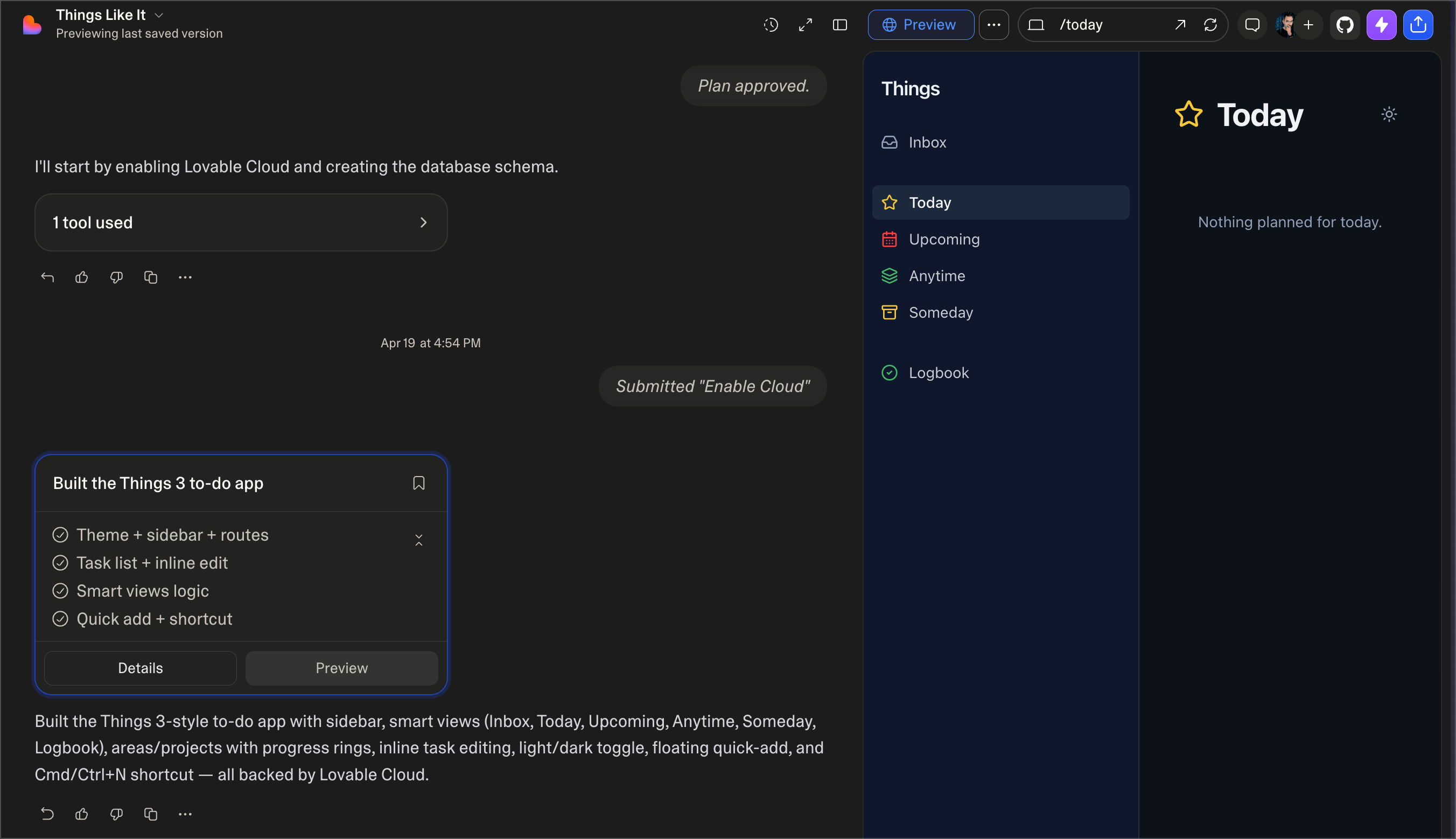Bookmark the Built the Things 3 card
The height and width of the screenshot is (839, 1456).
point(419,483)
